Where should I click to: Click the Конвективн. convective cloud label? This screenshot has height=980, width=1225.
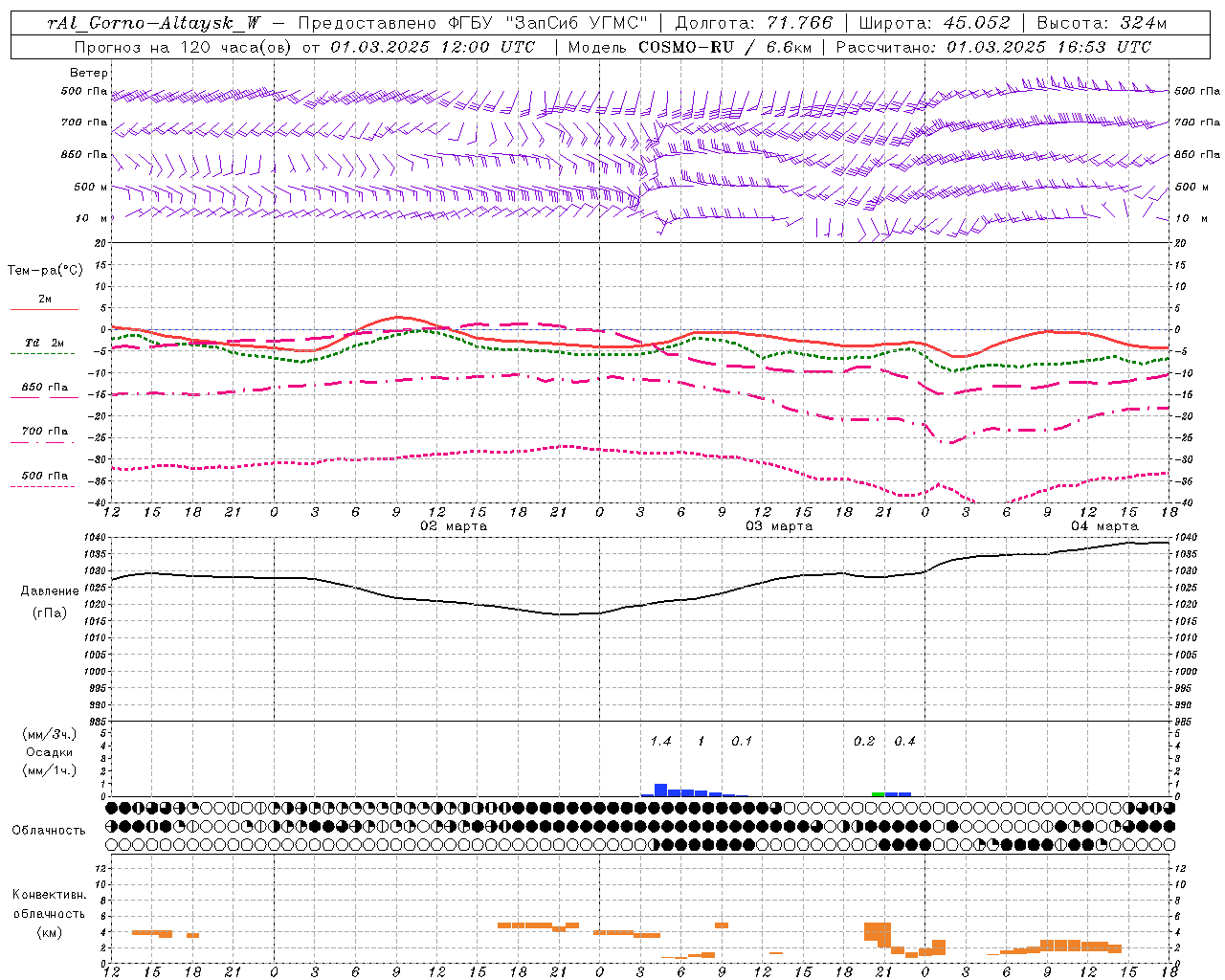click(x=50, y=895)
